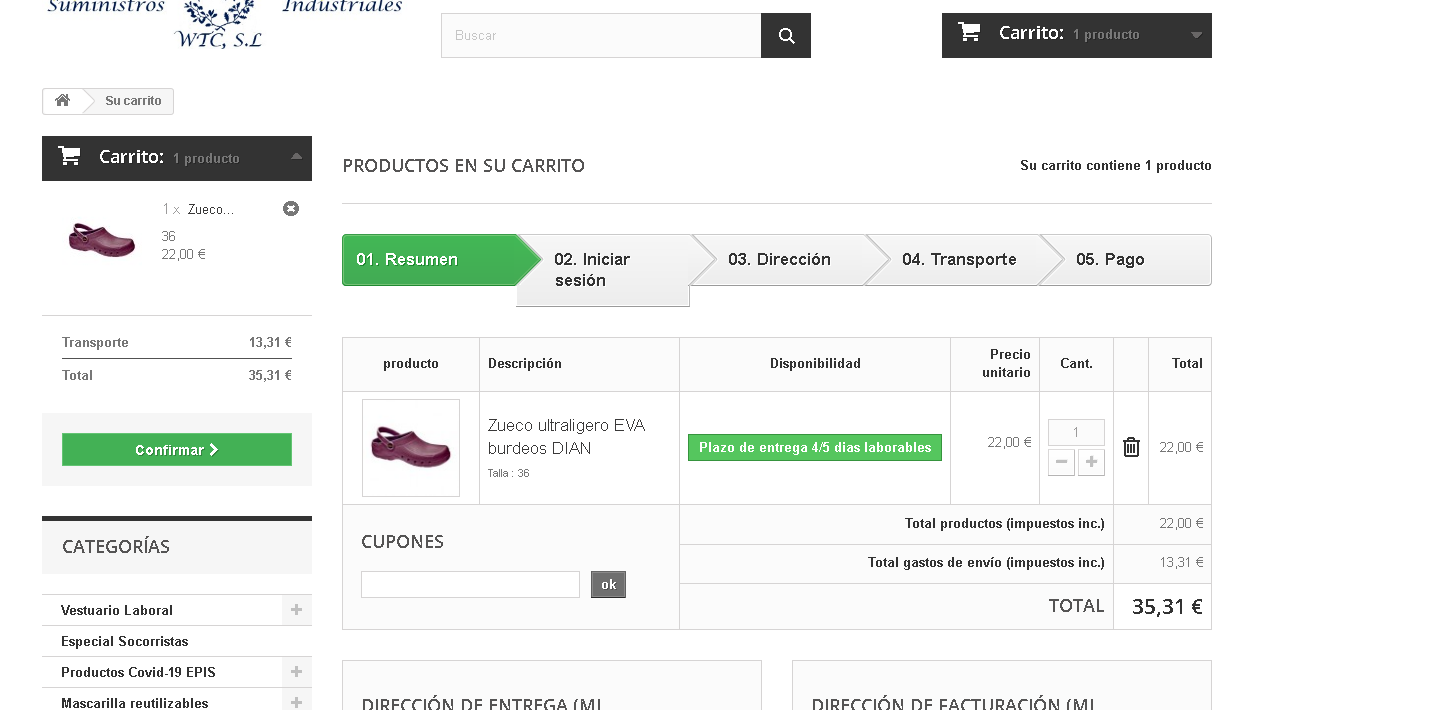
Task: Click the coupon ok button
Action: click(608, 585)
